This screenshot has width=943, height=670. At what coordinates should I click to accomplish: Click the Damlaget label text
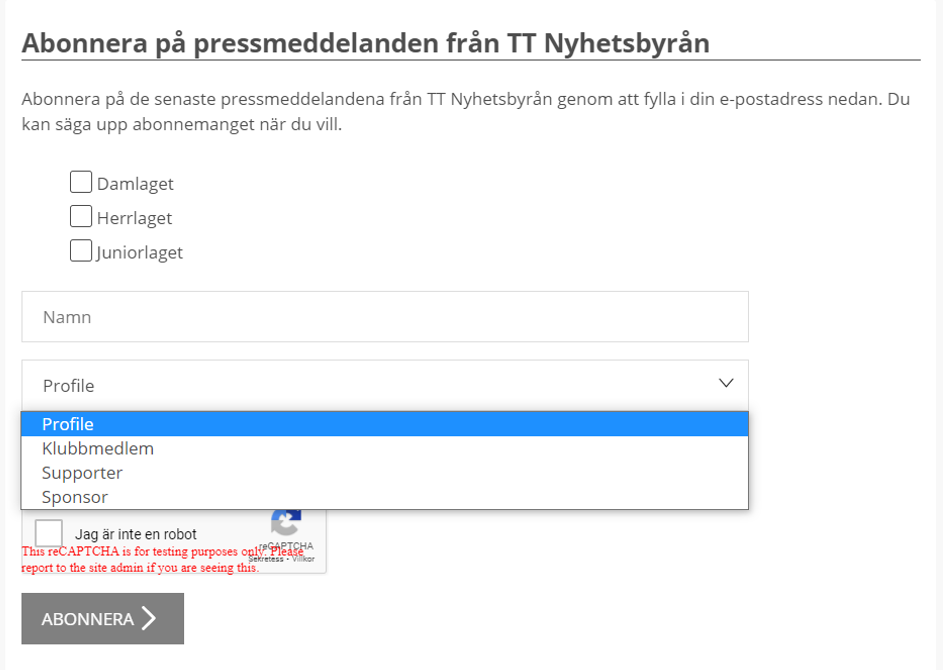pos(135,184)
